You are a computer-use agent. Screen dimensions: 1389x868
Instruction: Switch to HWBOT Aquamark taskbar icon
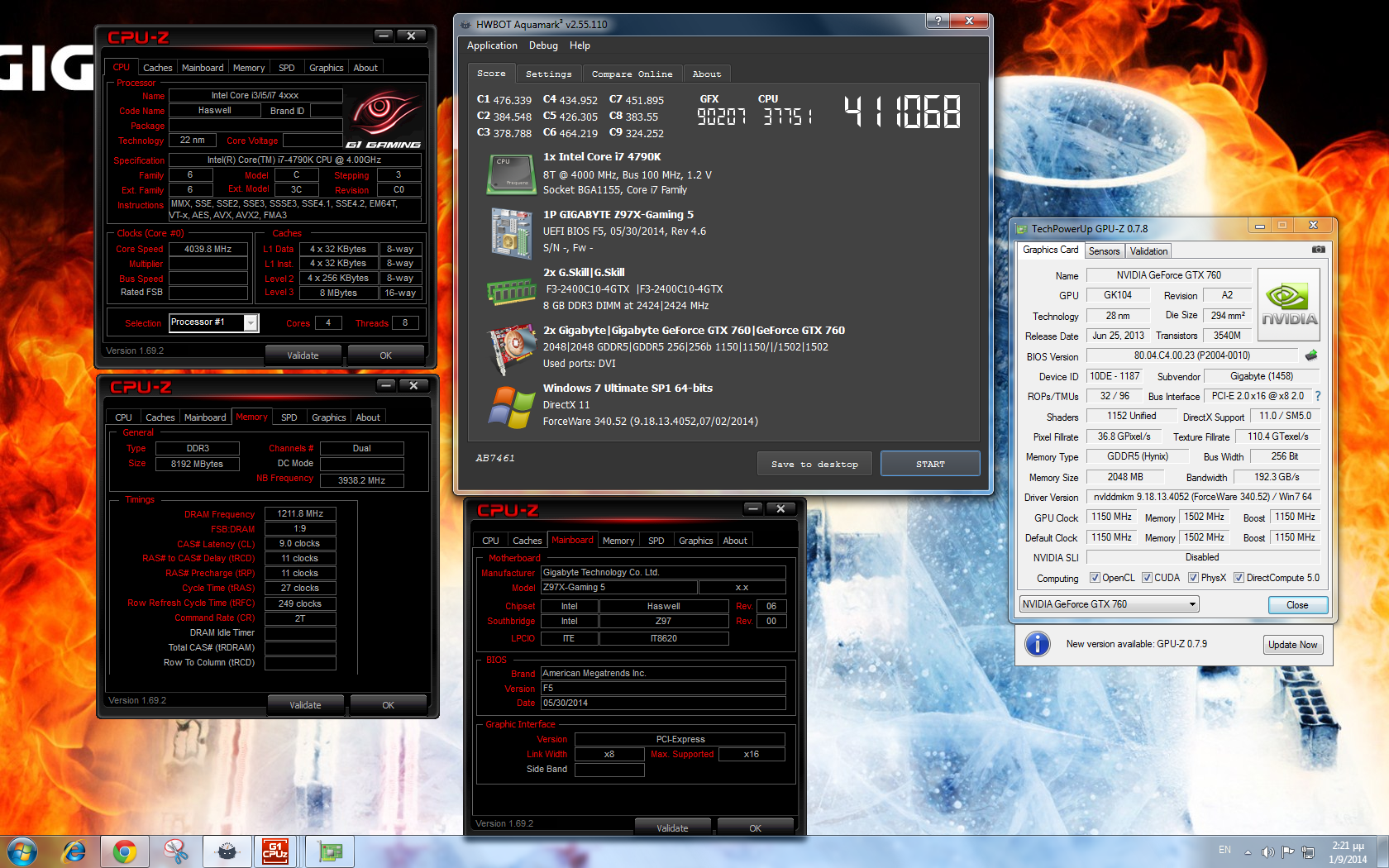pos(226,851)
